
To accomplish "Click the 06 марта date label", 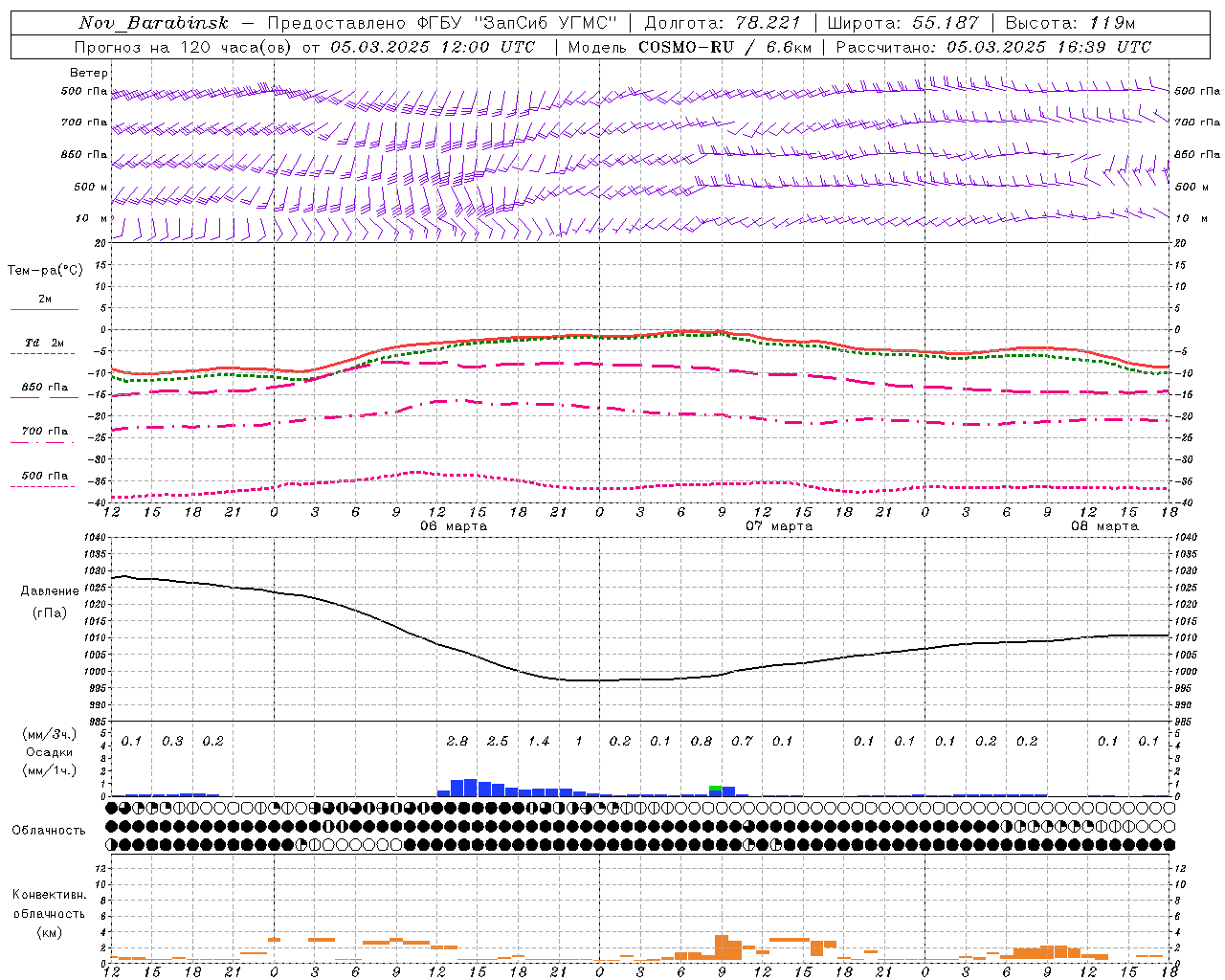I will (x=454, y=526).
